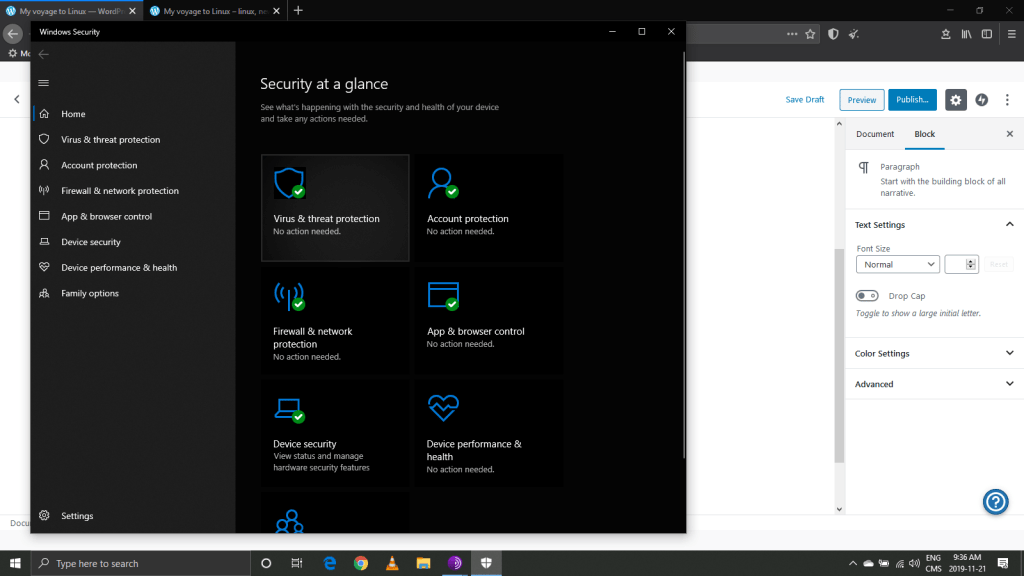Expand the Advanced section
This screenshot has height=576, width=1024.
[x=934, y=384]
